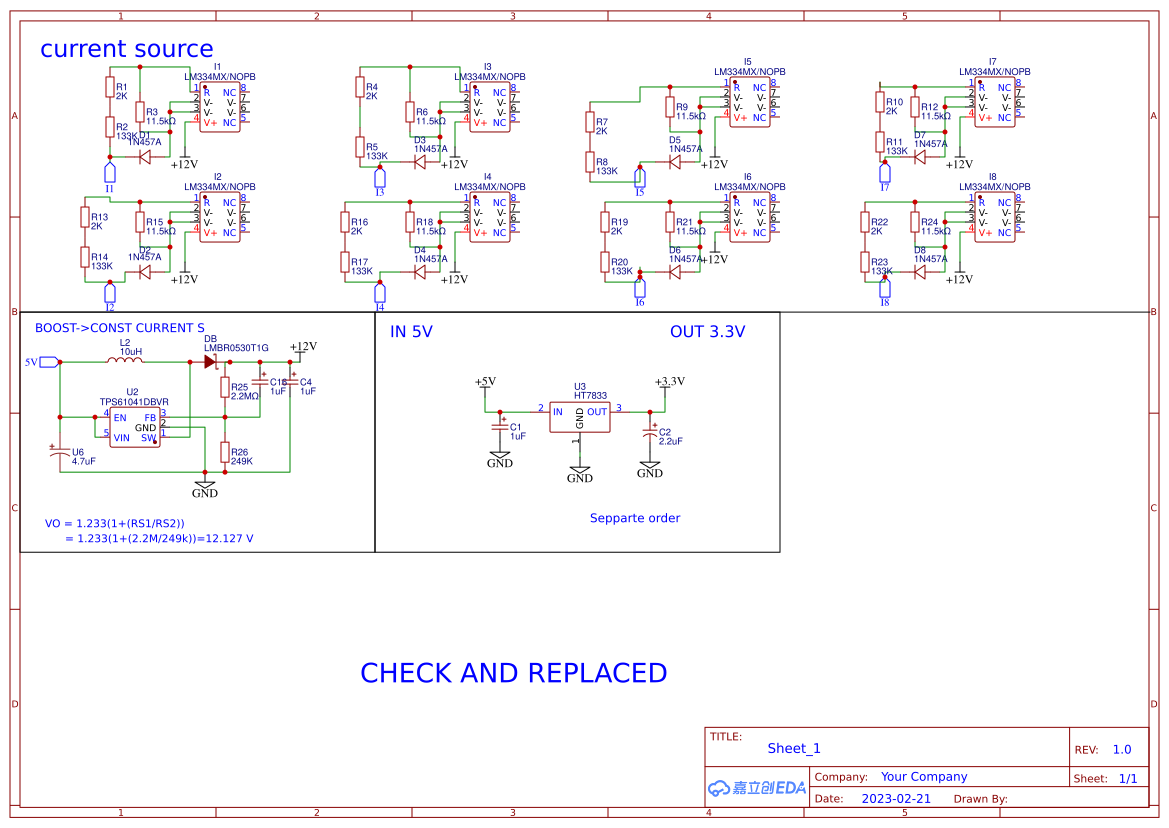Select the 10uH inductor L2 symbol
1169x828 pixels.
click(x=128, y=360)
